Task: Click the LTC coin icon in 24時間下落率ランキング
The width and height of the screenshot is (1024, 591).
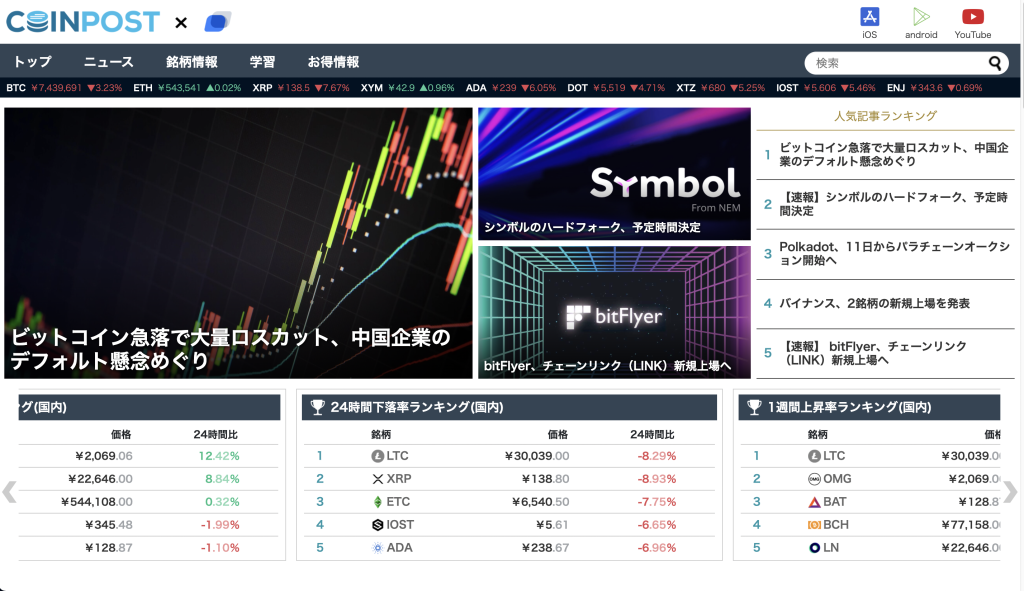Action: click(377, 456)
